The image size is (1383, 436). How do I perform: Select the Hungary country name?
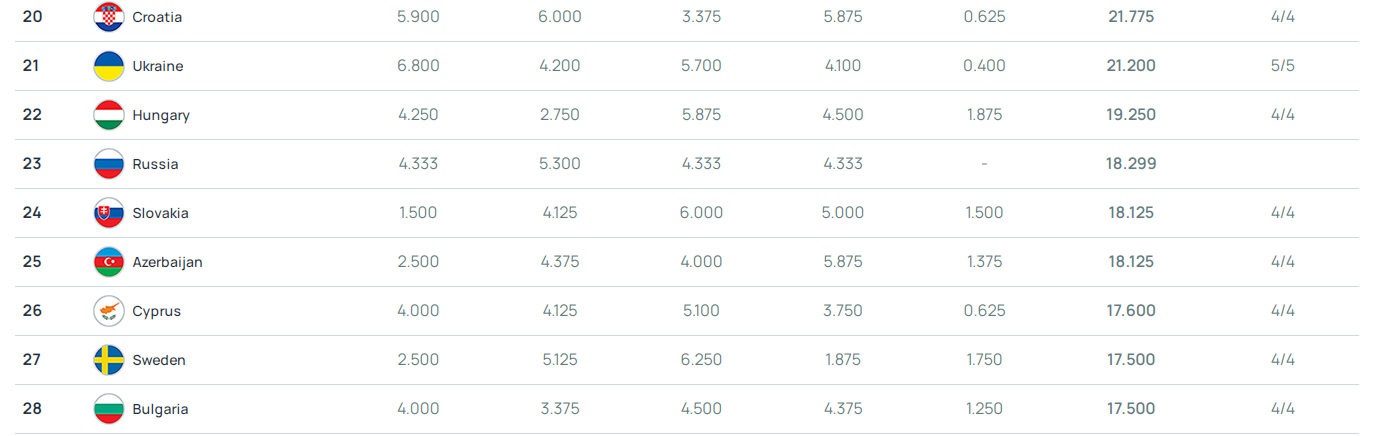click(x=161, y=115)
